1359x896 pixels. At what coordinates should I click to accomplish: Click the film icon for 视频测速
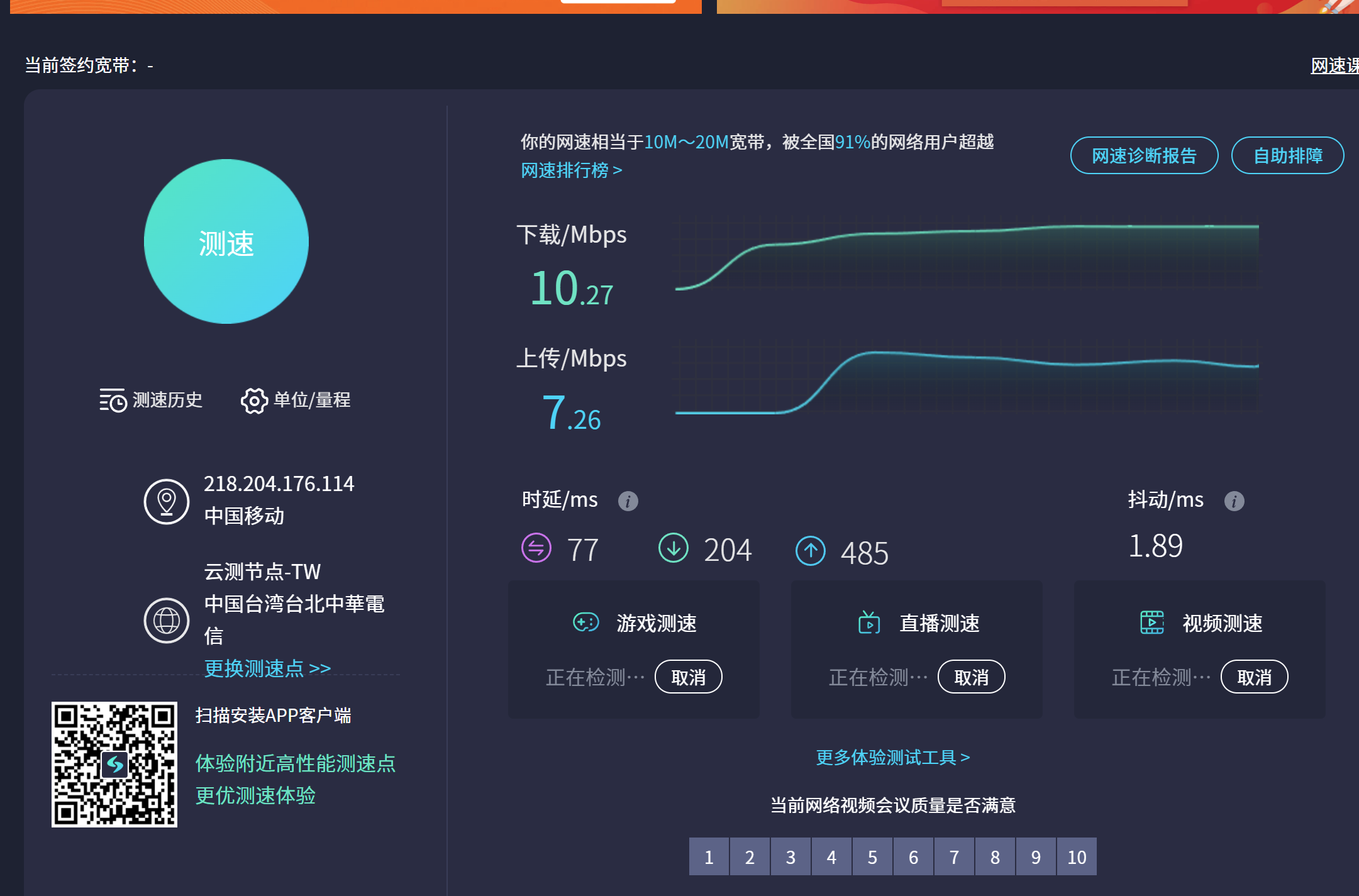[x=1152, y=622]
